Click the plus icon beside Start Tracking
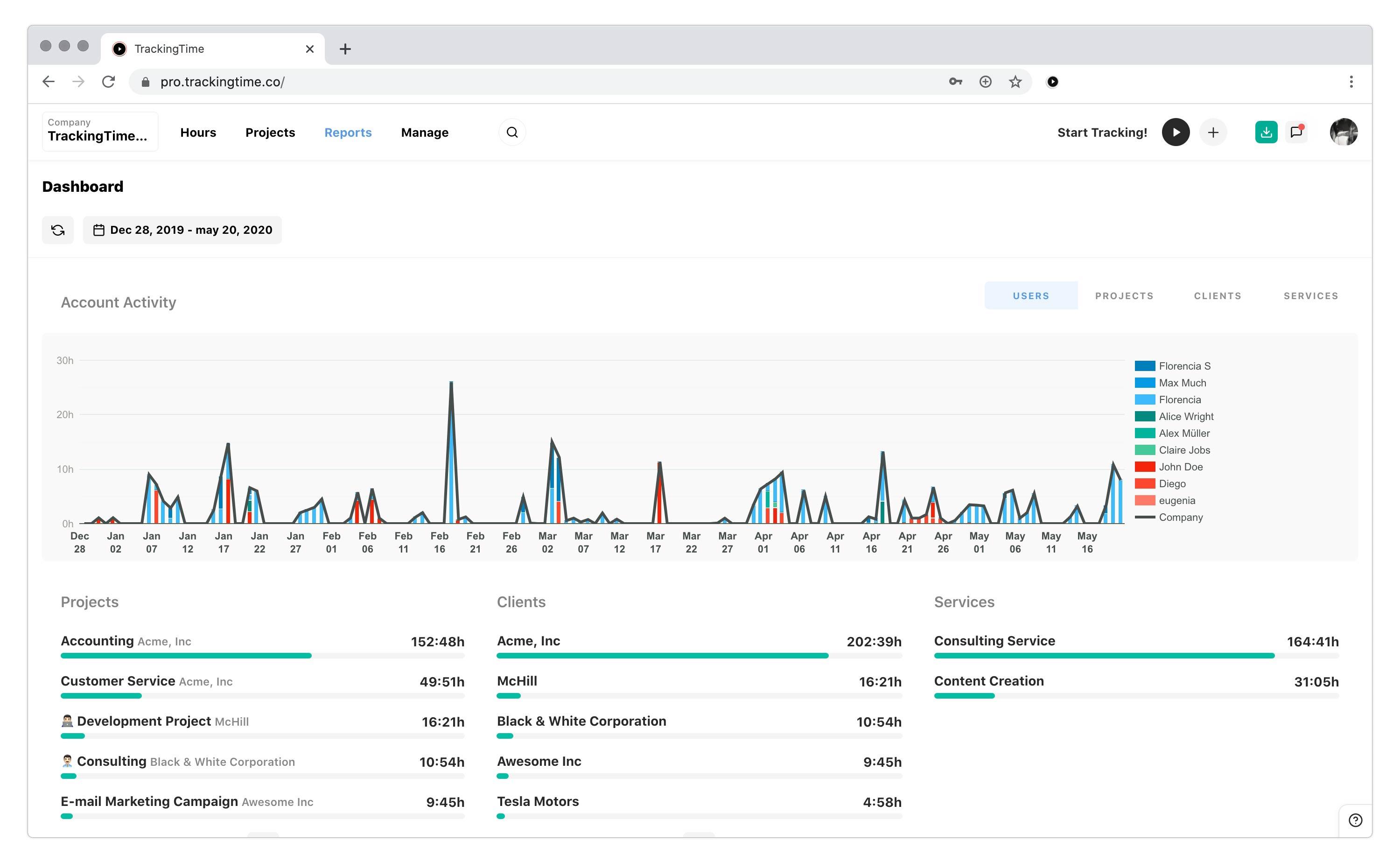The height and width of the screenshot is (868, 1400). (1212, 133)
